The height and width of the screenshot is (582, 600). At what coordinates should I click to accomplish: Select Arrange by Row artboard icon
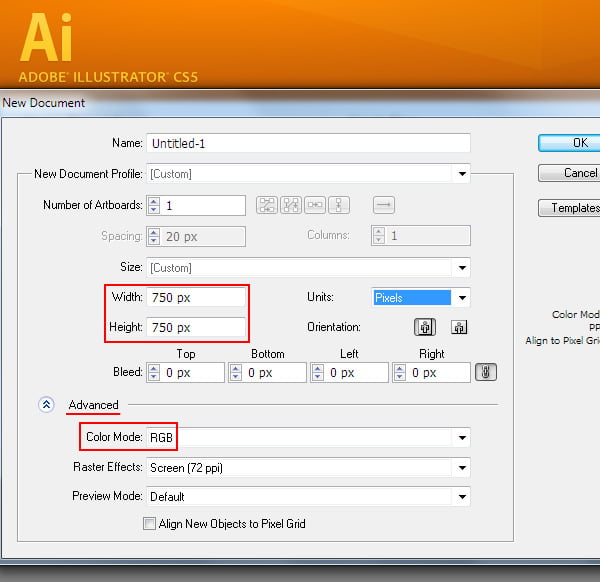(x=315, y=205)
